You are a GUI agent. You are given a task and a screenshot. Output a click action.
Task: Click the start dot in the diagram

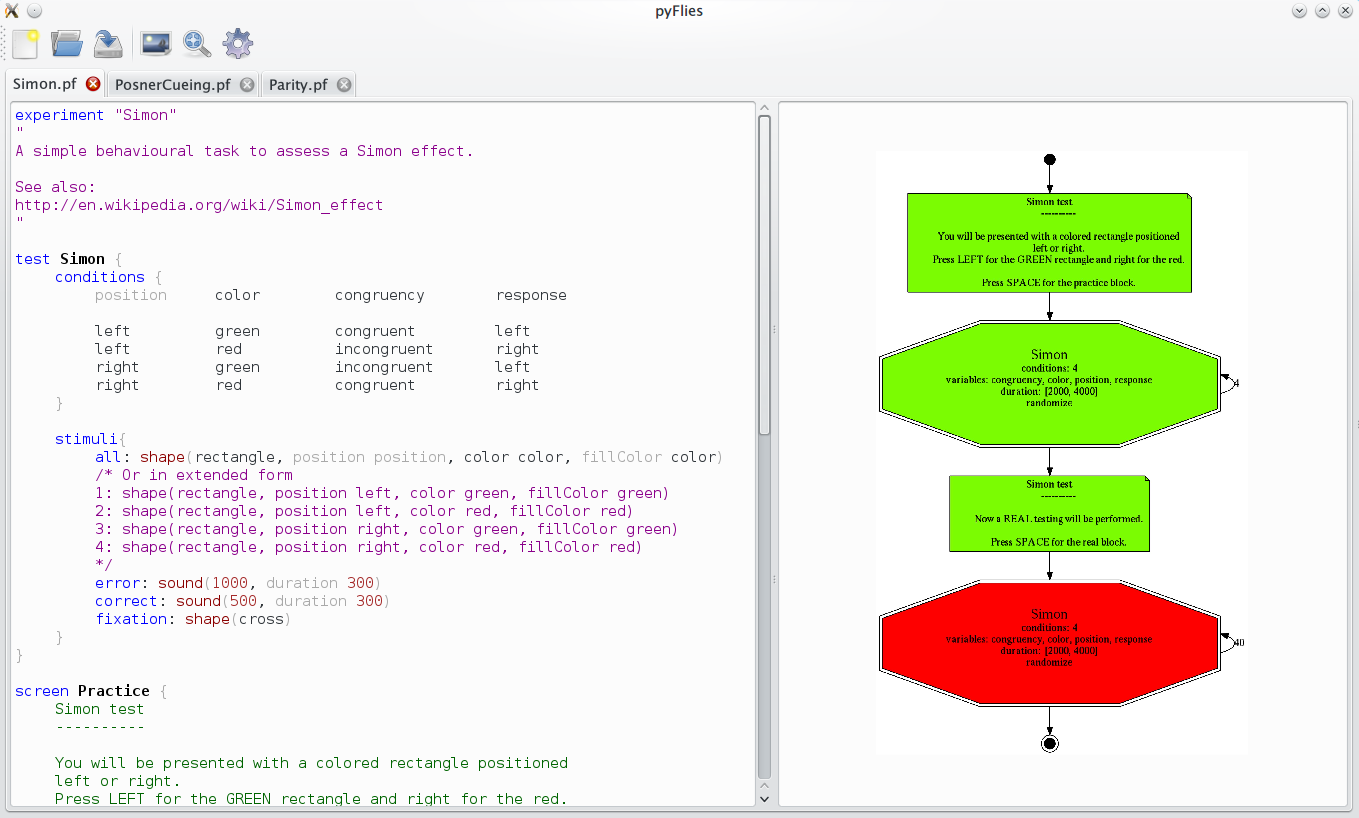click(1049, 160)
